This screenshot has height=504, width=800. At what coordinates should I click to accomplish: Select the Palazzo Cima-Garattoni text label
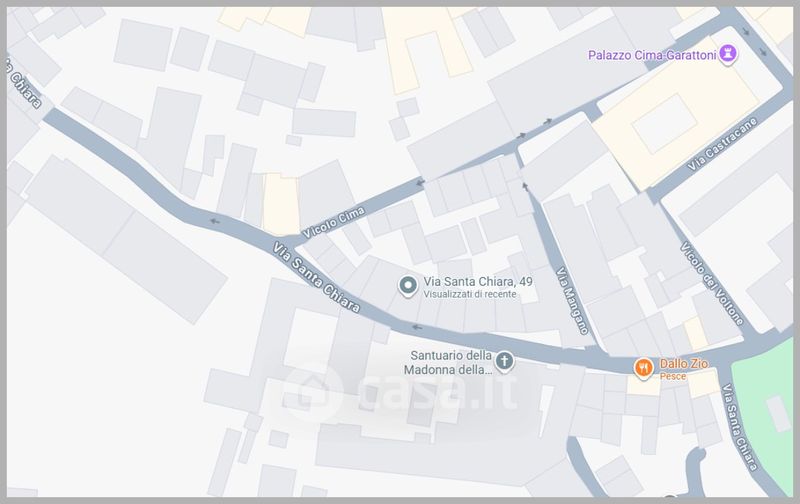pos(652,55)
